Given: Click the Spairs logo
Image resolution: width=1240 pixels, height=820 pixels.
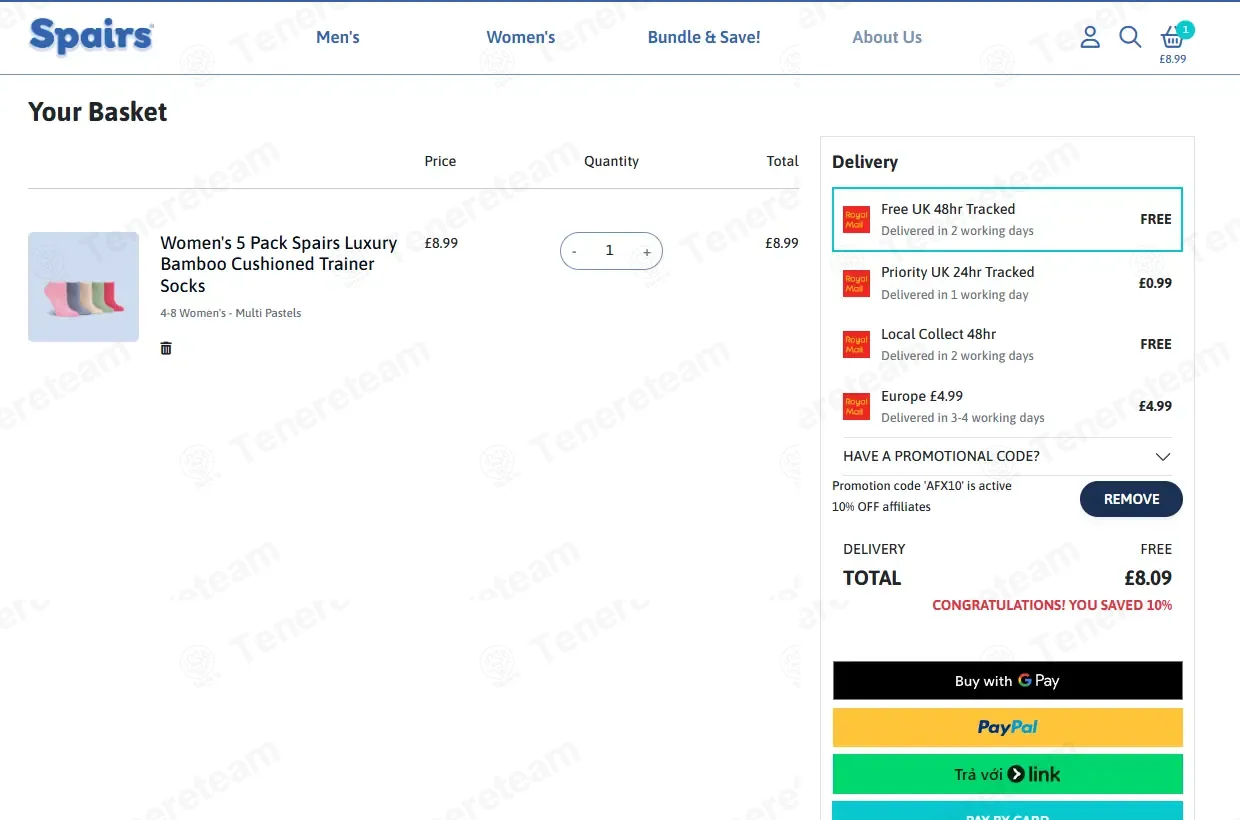Looking at the screenshot, I should (x=91, y=37).
